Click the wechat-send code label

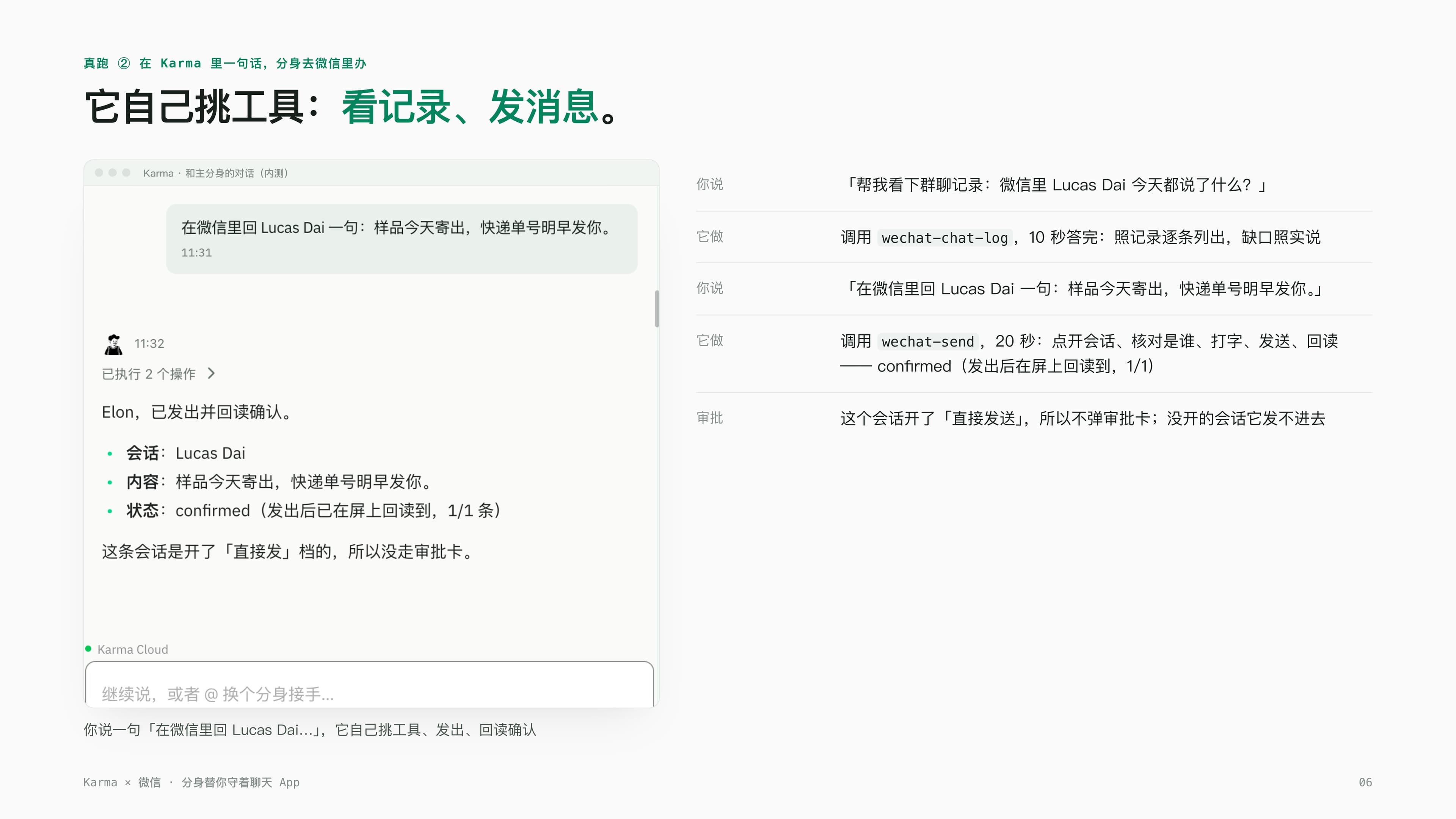click(927, 341)
